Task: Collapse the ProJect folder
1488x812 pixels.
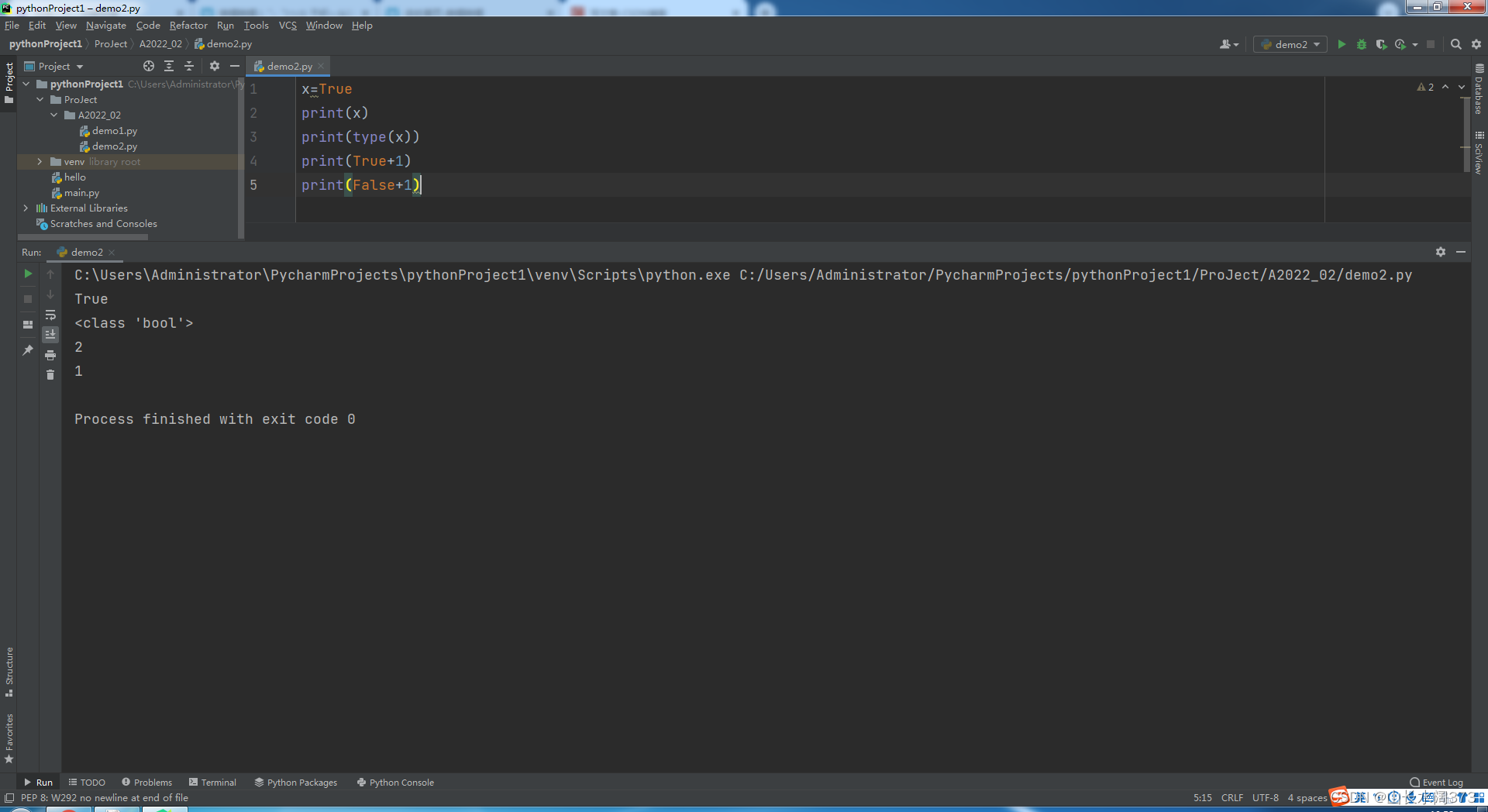Action: 40,99
